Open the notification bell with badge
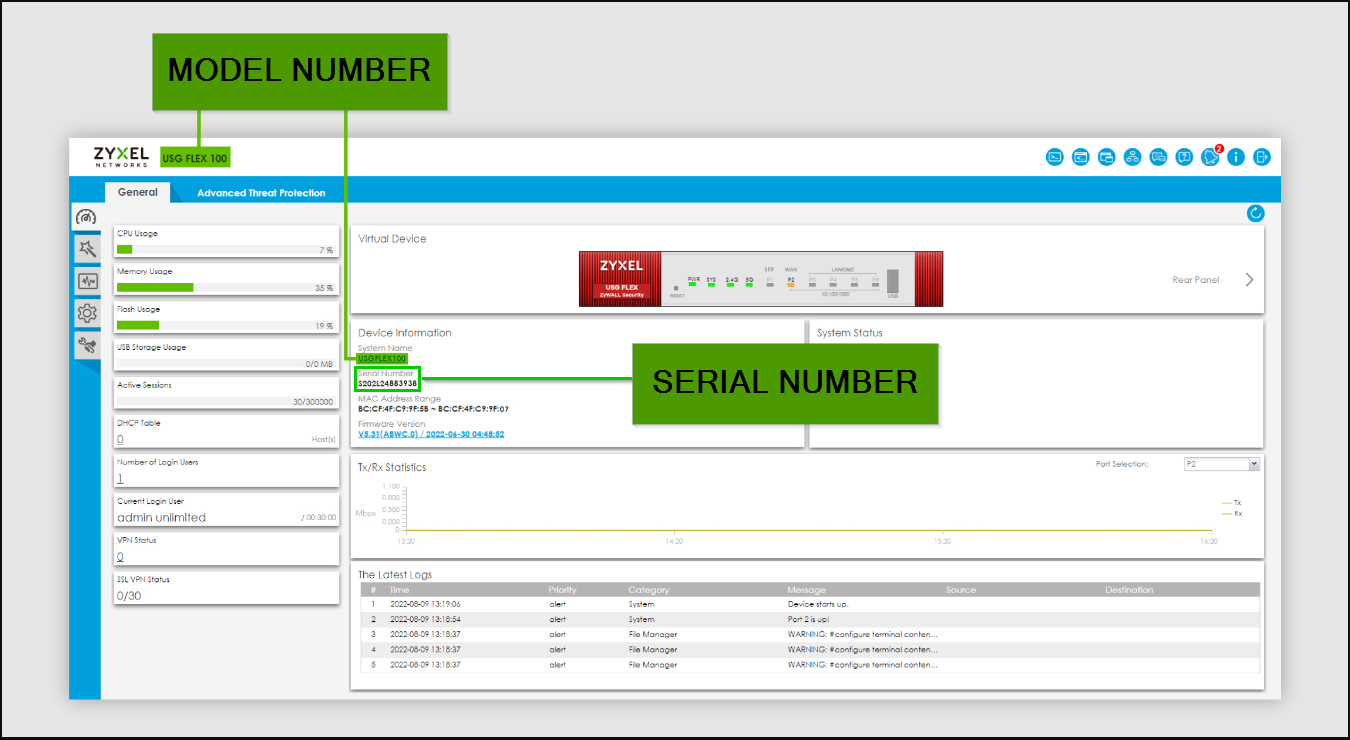1350x740 pixels. 1211,157
